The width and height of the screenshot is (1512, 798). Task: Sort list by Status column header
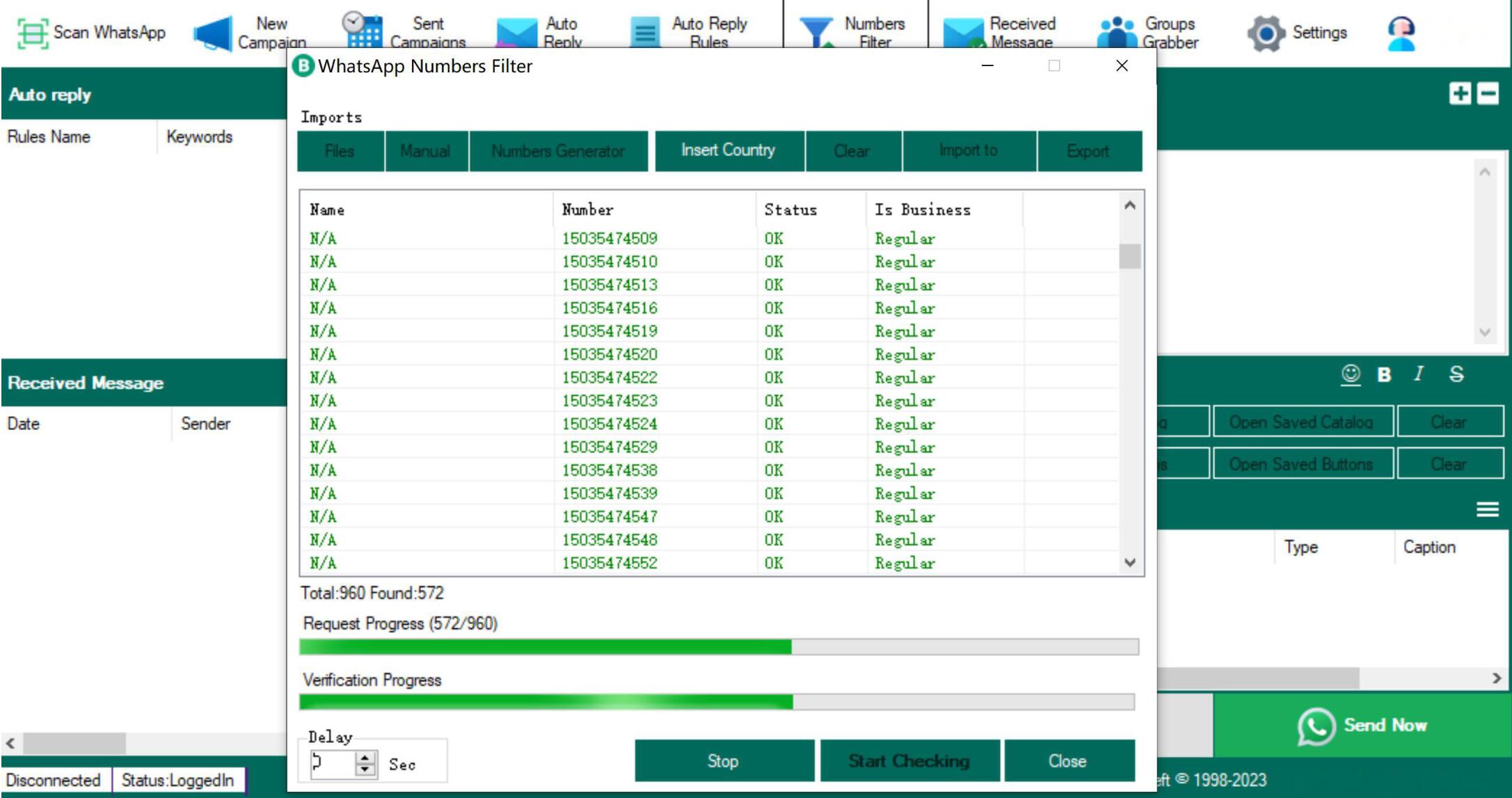pos(811,209)
